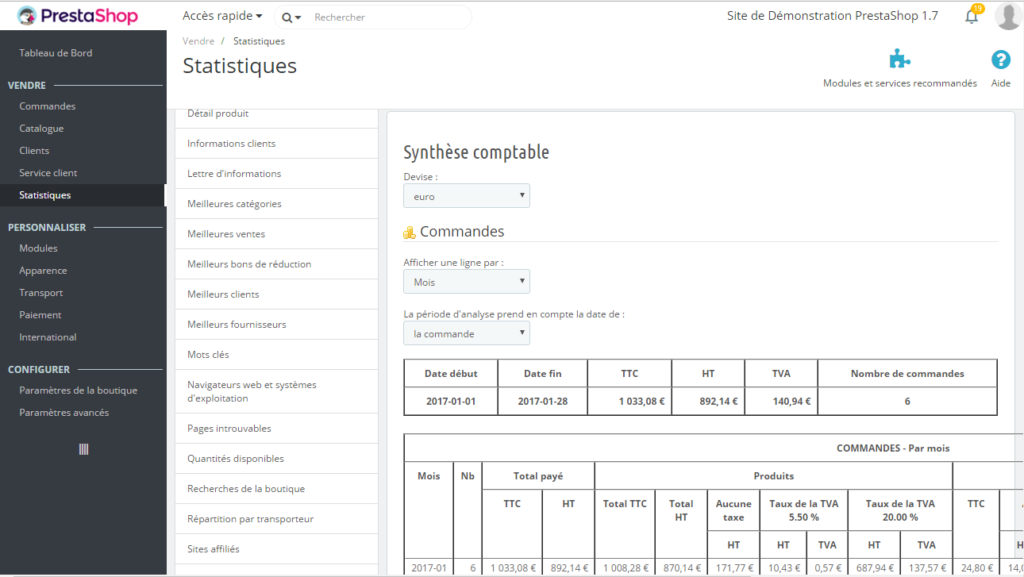Click the search magnifier icon
Image resolution: width=1024 pixels, height=577 pixels.
(287, 18)
